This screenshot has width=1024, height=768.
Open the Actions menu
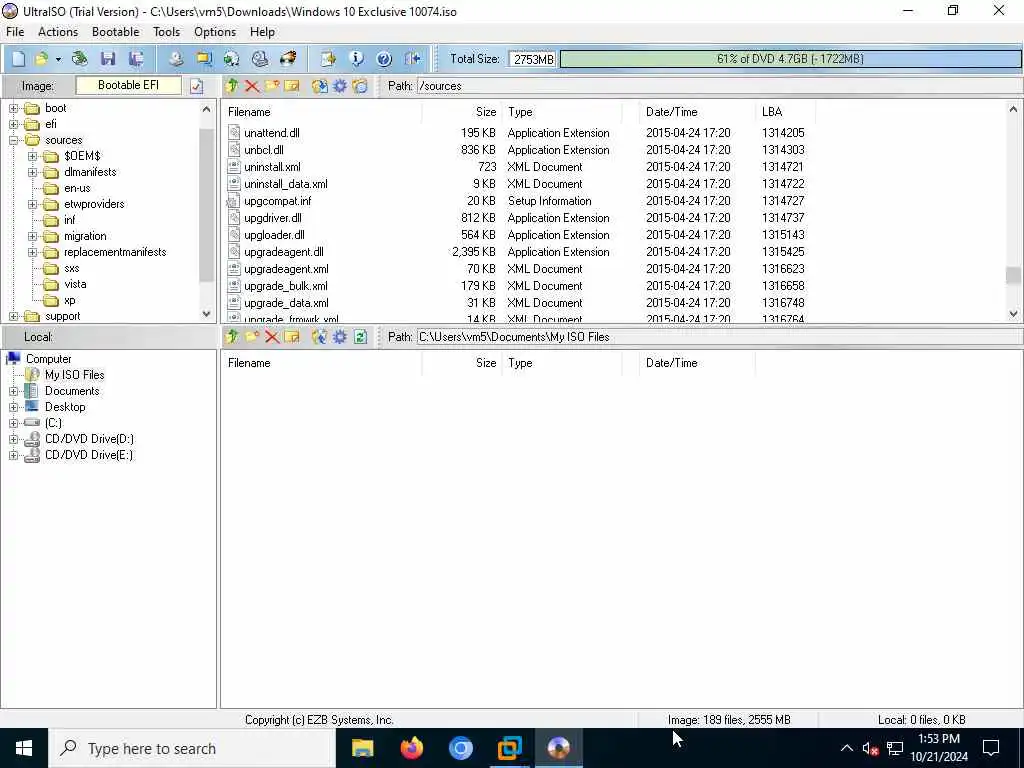pos(57,31)
